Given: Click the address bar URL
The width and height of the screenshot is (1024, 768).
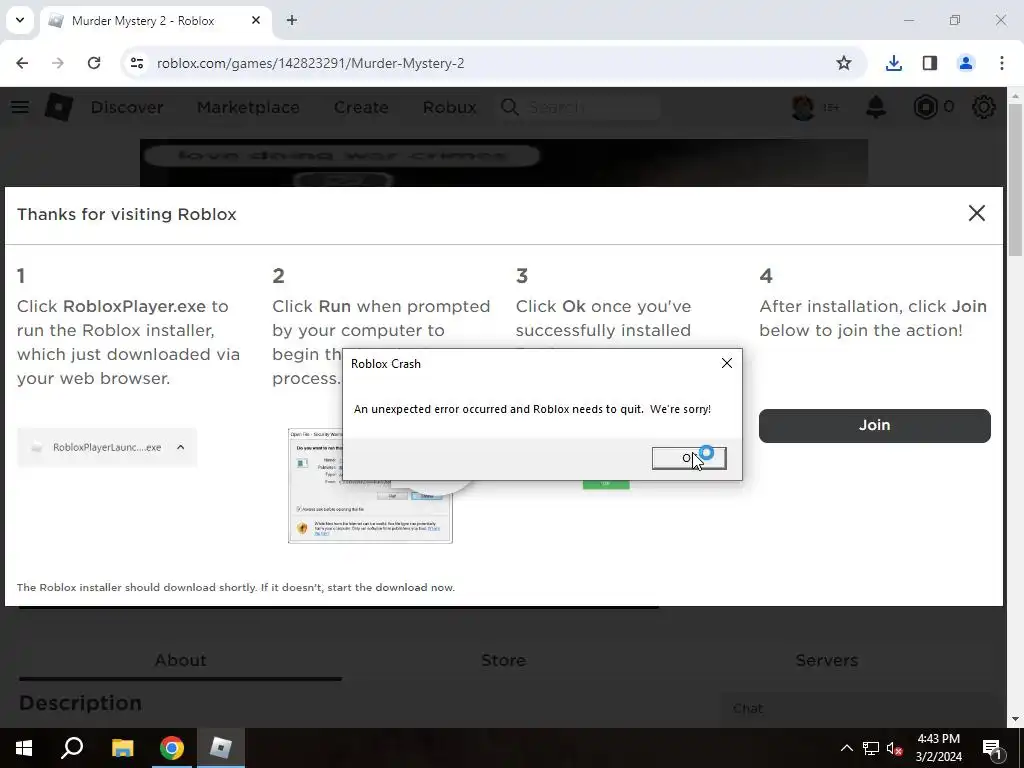Looking at the screenshot, I should click(x=310, y=63).
